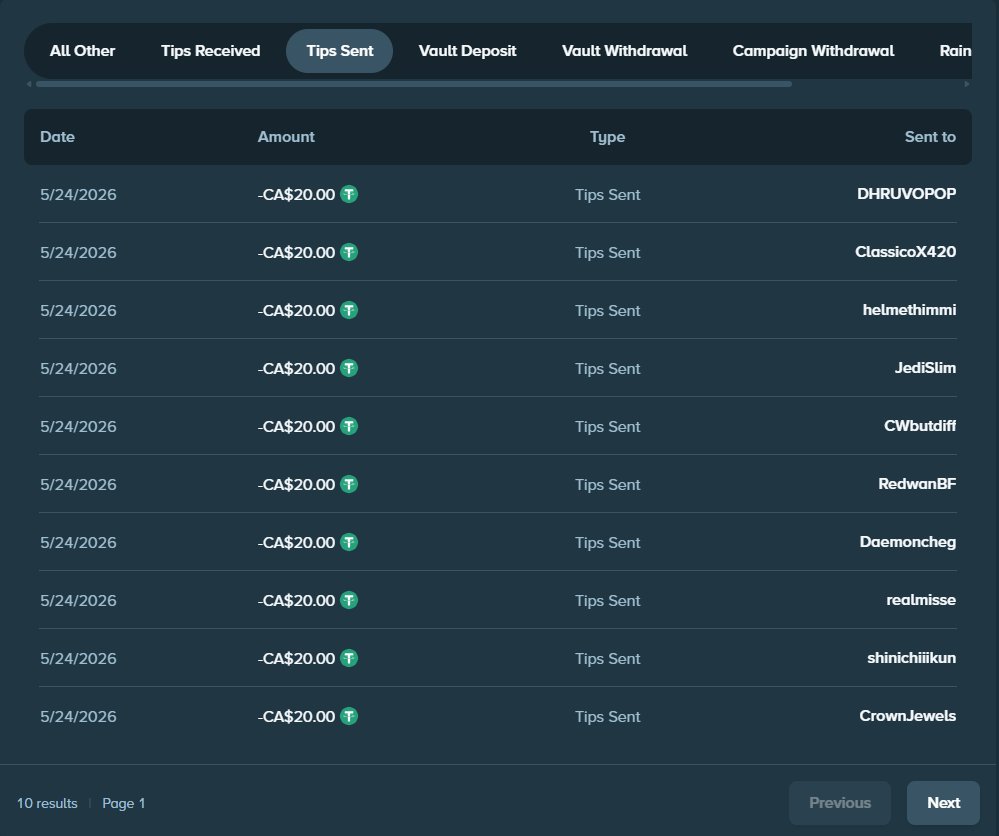
Task: Click the scrollbar right arrow
Action: click(967, 84)
